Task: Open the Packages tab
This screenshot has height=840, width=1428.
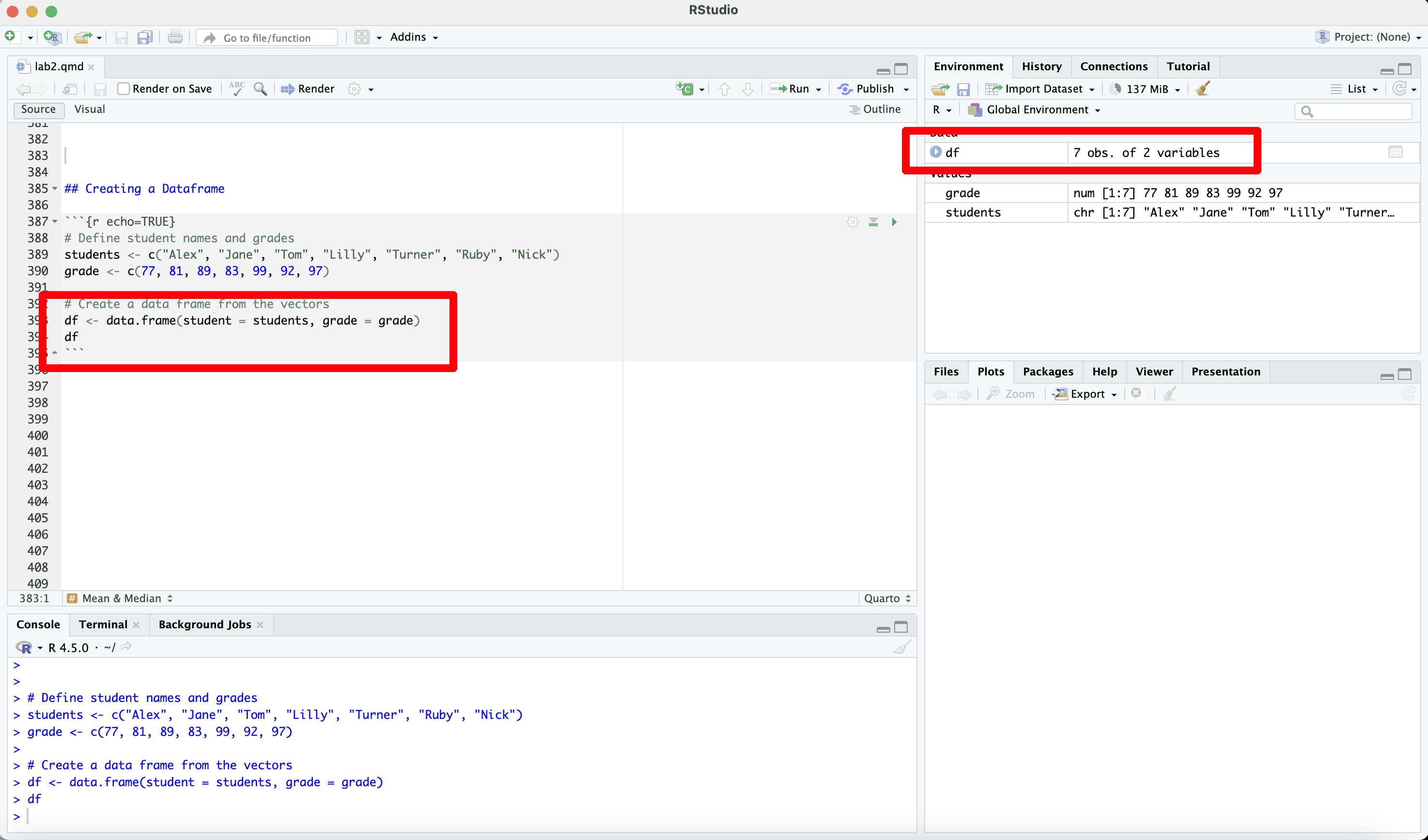Action: (x=1047, y=372)
